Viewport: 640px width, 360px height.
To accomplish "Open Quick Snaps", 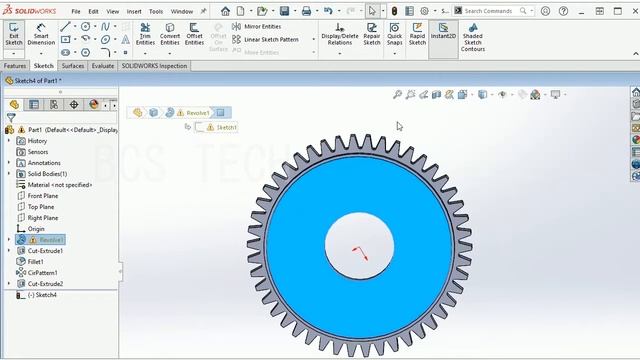I will pos(394,34).
